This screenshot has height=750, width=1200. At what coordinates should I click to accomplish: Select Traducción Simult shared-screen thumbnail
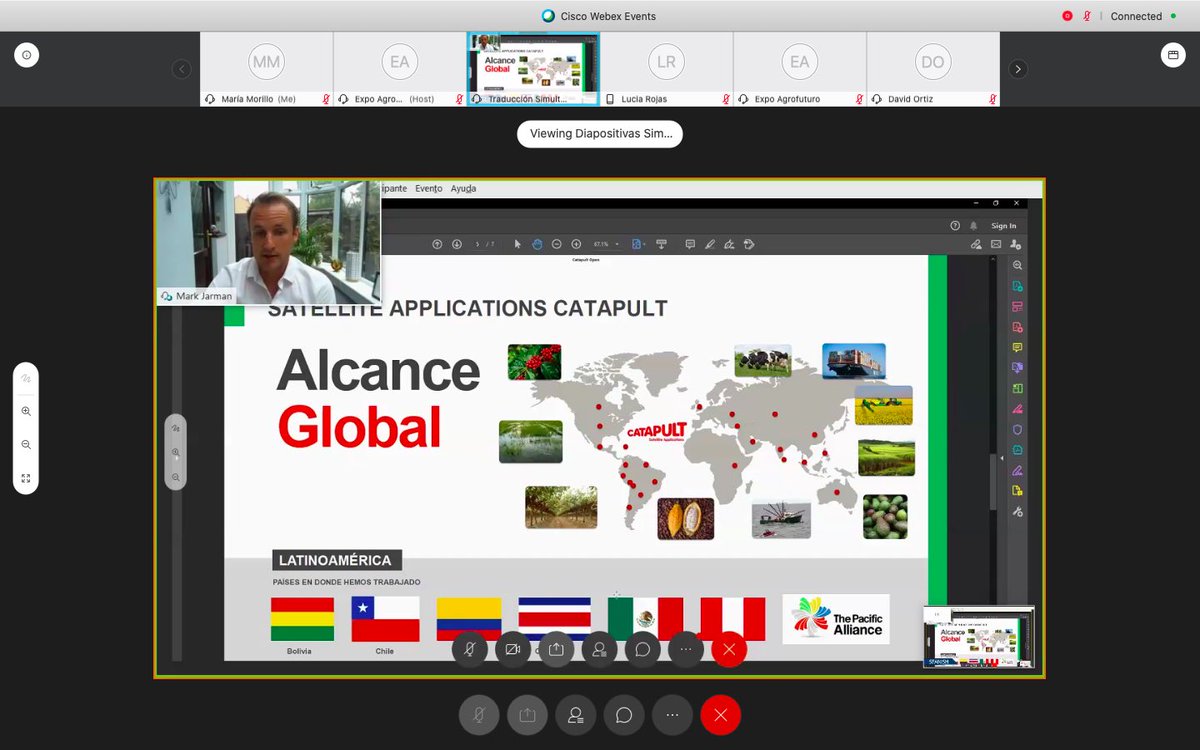pos(533,69)
